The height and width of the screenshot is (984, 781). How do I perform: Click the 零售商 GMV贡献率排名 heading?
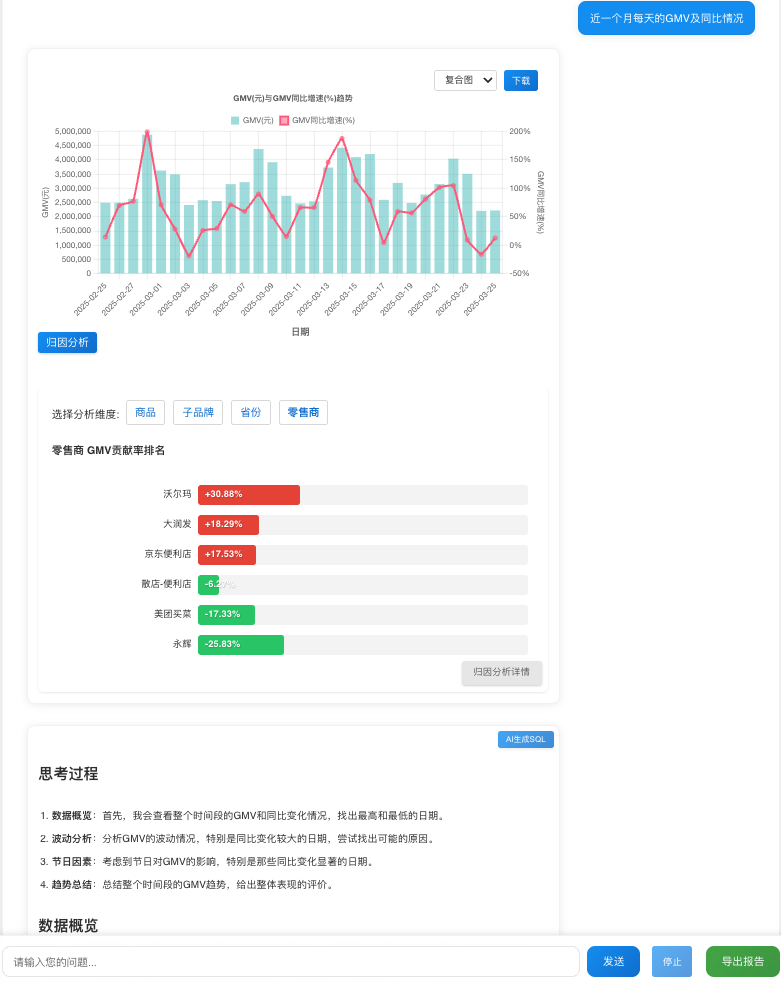click(109, 451)
